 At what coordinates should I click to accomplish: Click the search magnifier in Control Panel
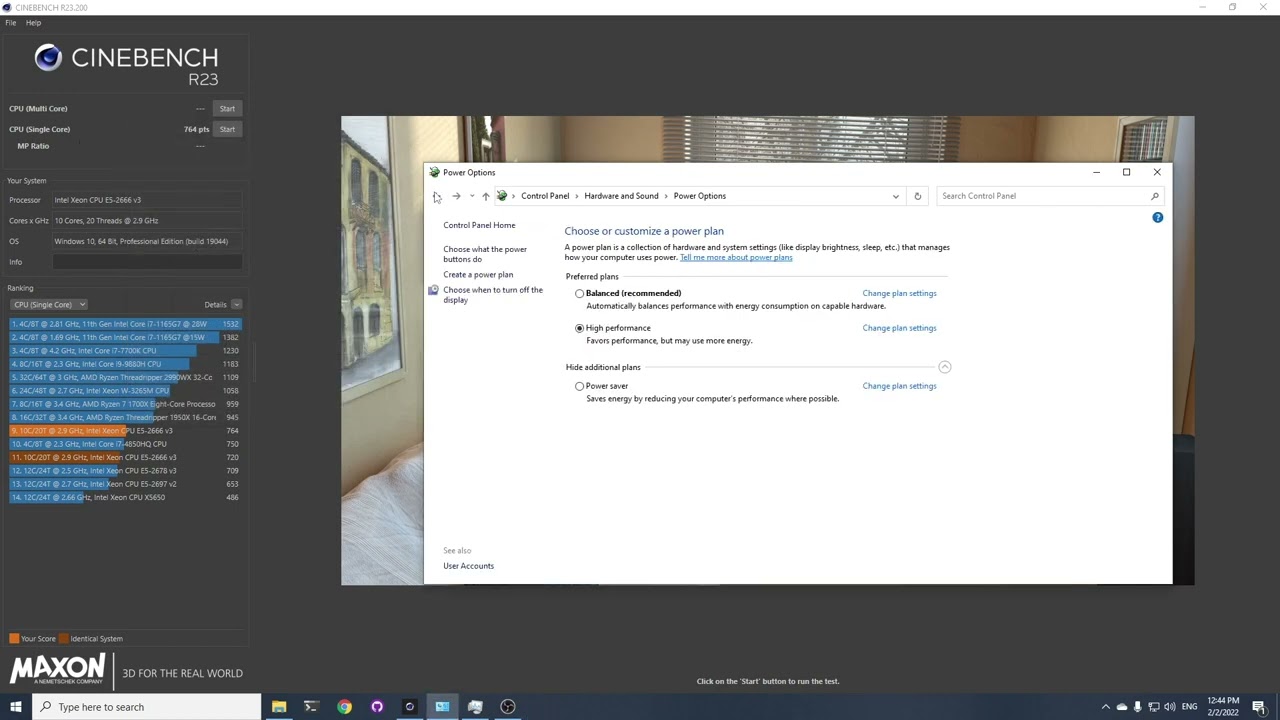[x=1155, y=196]
